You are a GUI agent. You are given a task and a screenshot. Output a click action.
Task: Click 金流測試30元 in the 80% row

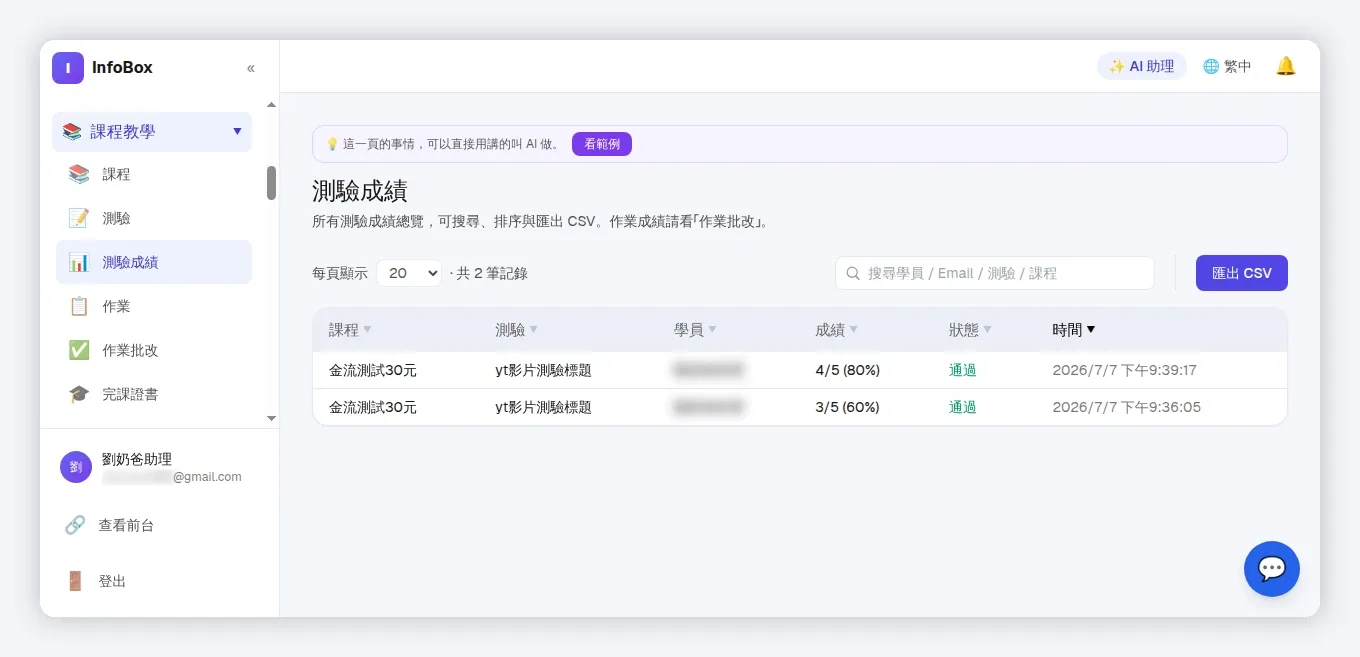point(373,370)
